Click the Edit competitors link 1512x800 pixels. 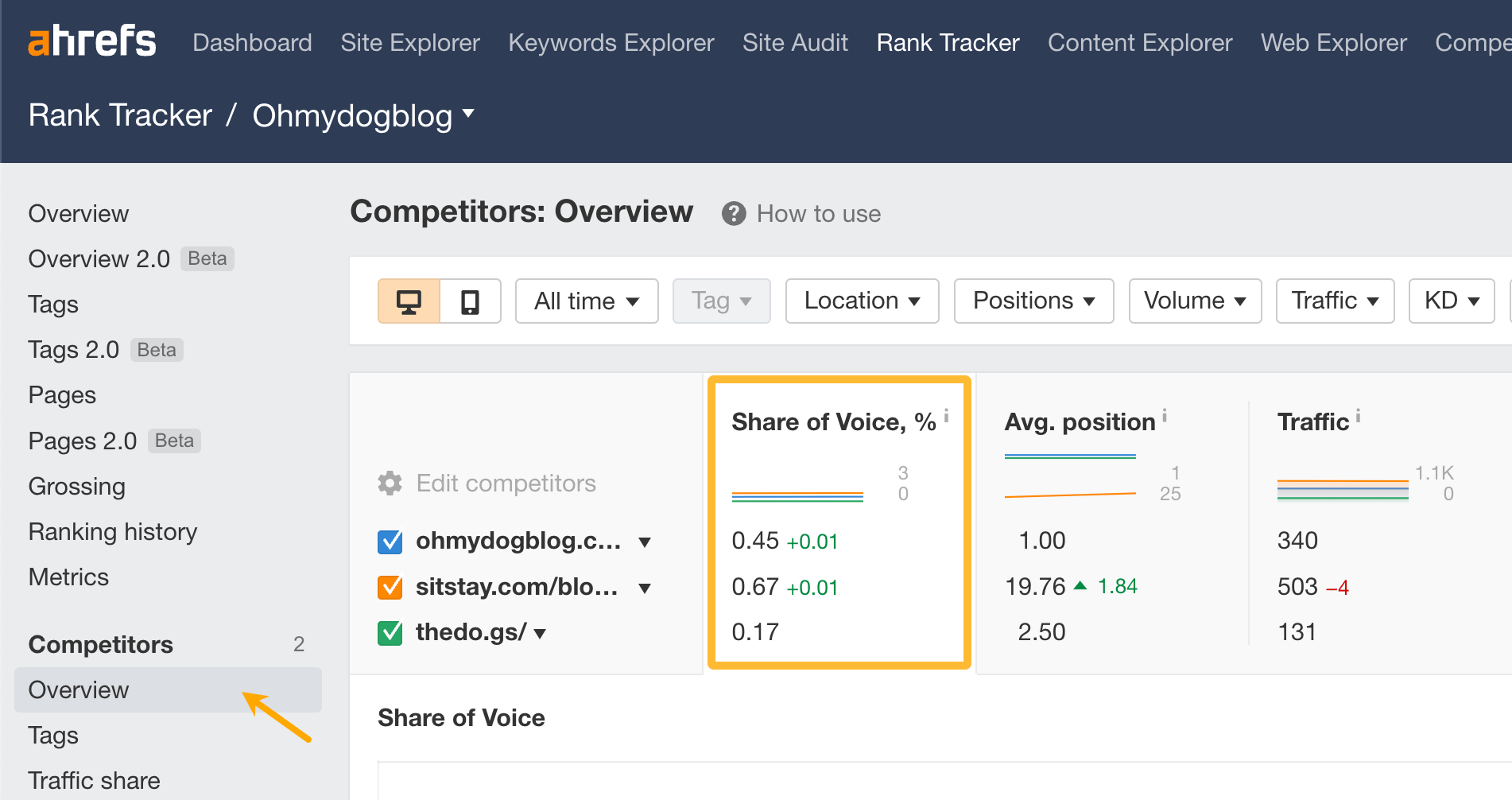(506, 483)
